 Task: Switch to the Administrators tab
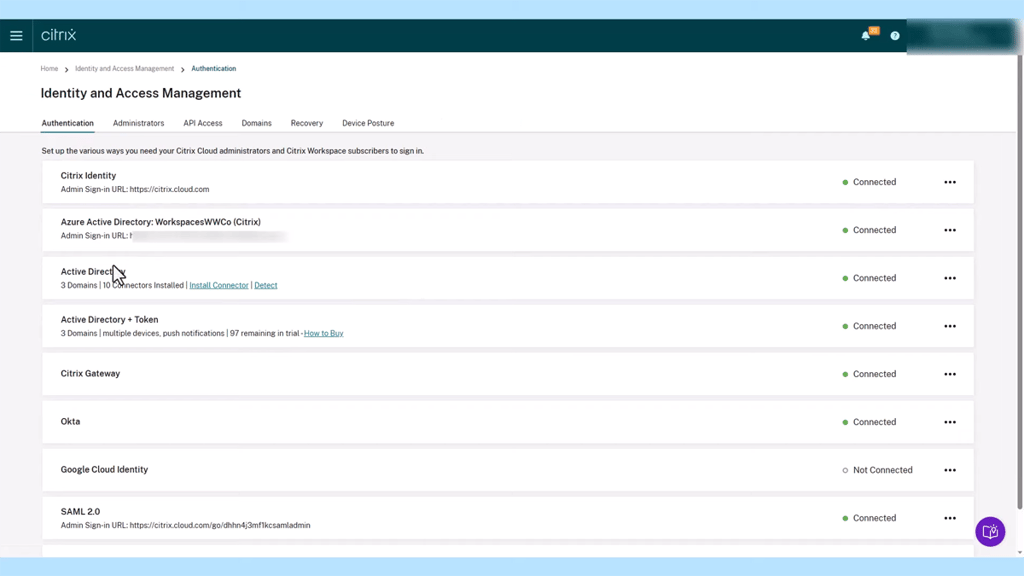point(138,123)
